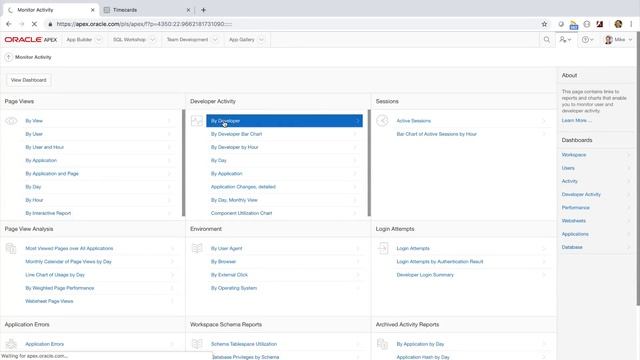Image resolution: width=640 pixels, height=360 pixels.
Task: Click the Chrome profile avatar
Action: [618, 24]
